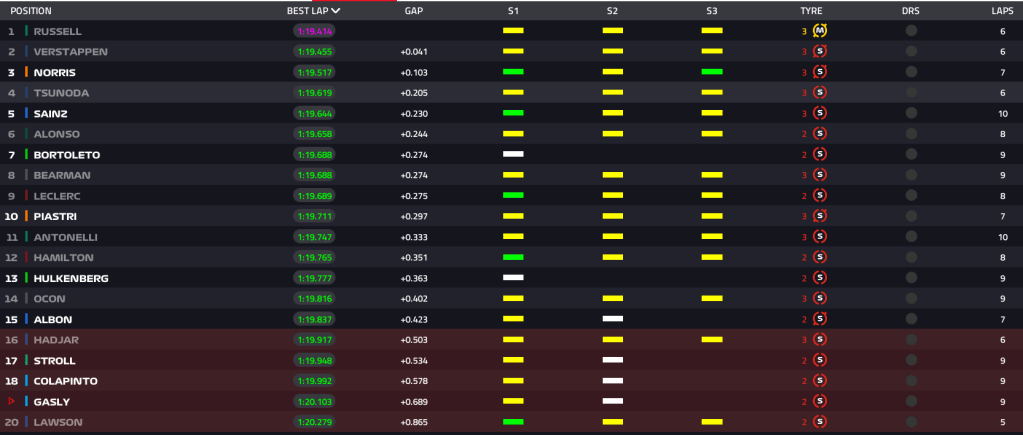Click Verstappen's soft tyre icon
This screenshot has width=1023, height=435.
pyautogui.click(x=820, y=52)
